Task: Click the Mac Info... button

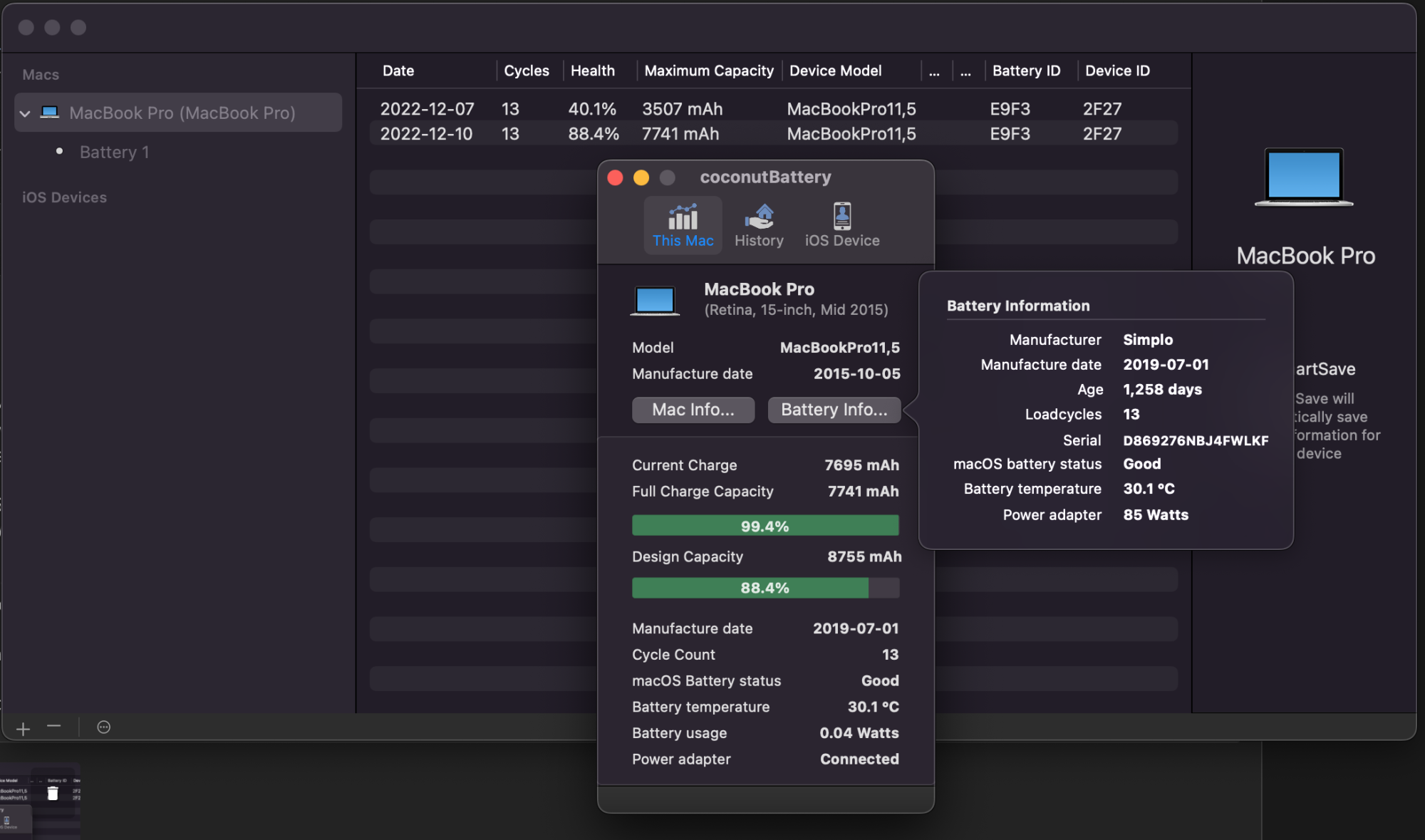Action: 692,410
